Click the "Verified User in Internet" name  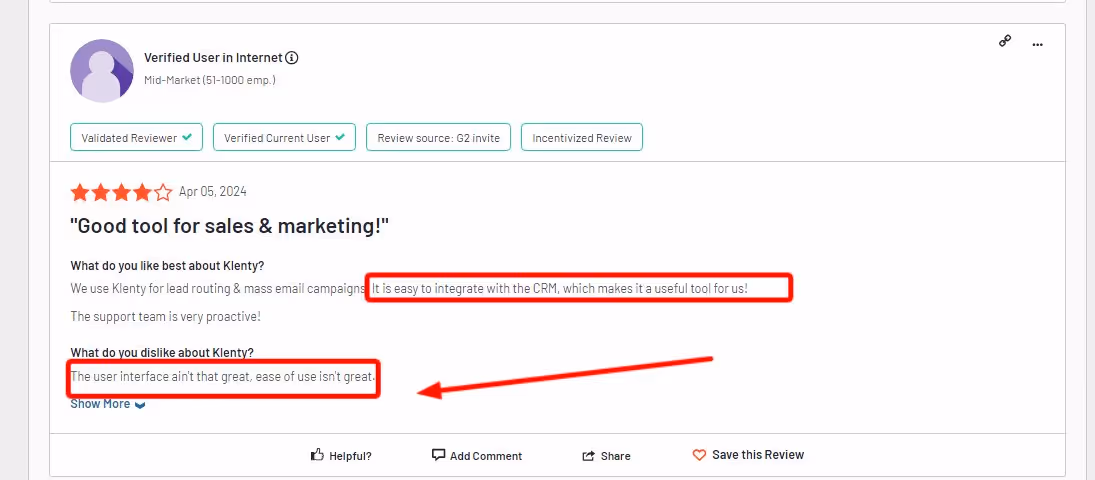pos(213,58)
